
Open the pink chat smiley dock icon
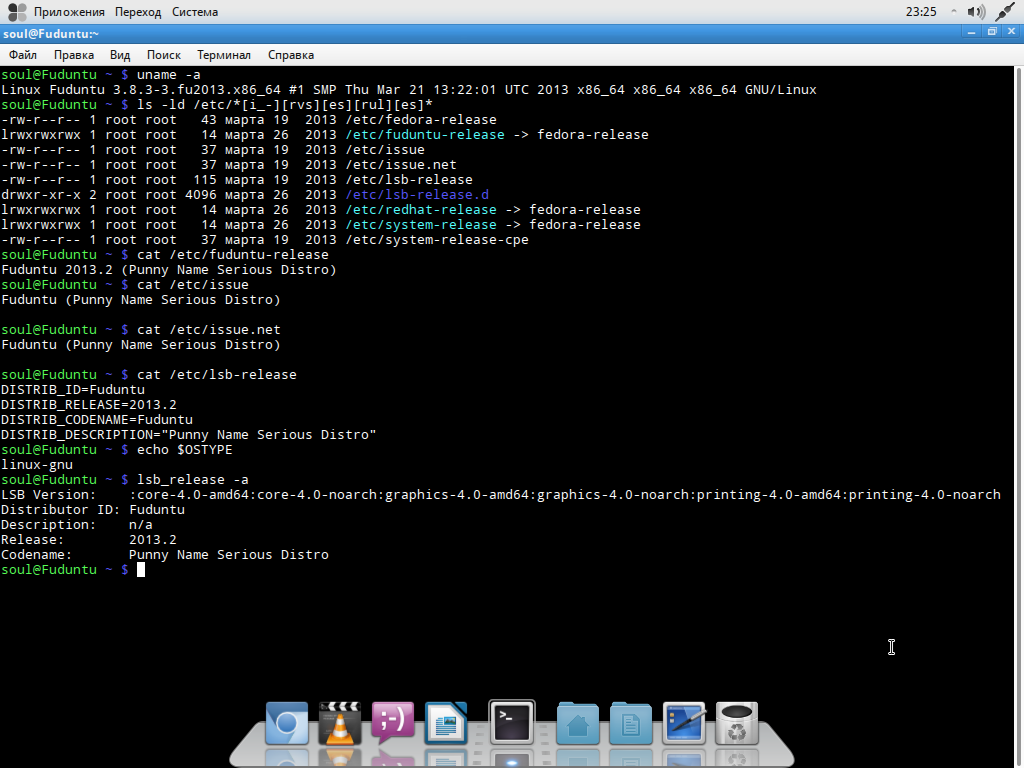point(392,722)
